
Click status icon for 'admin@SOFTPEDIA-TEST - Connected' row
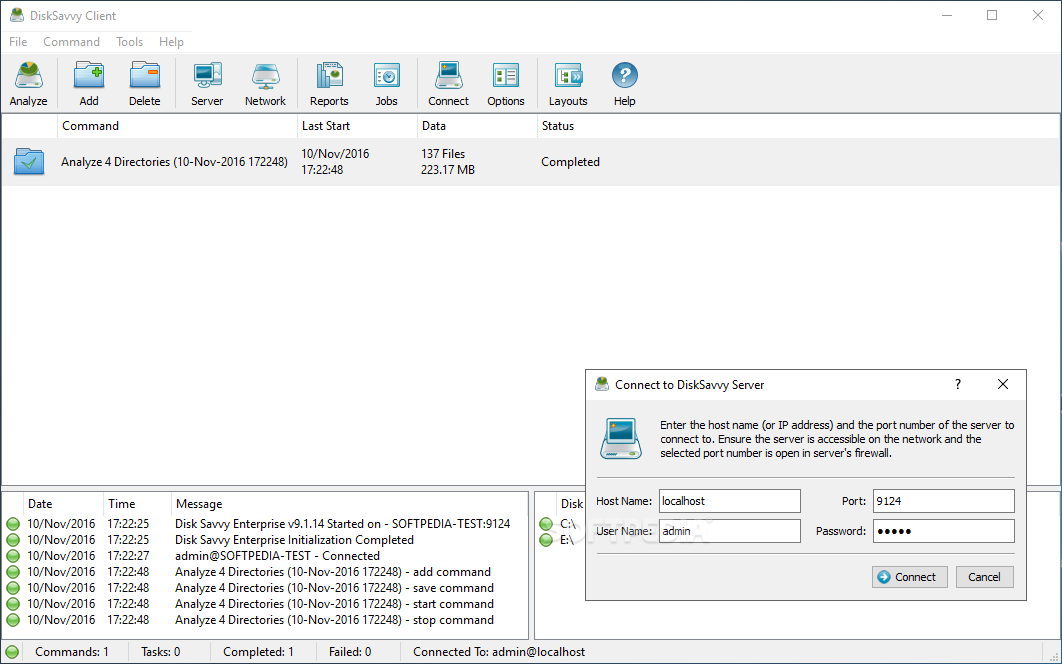click(x=13, y=556)
